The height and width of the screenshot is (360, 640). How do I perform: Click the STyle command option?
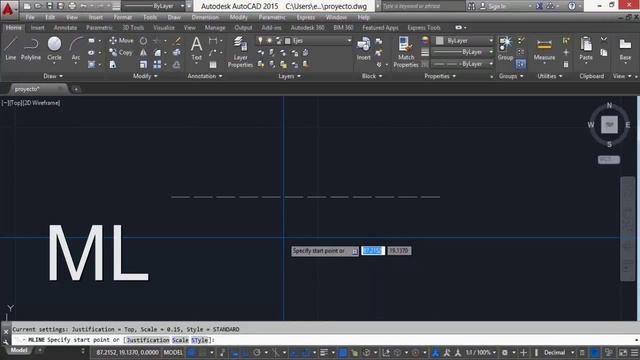(200, 340)
